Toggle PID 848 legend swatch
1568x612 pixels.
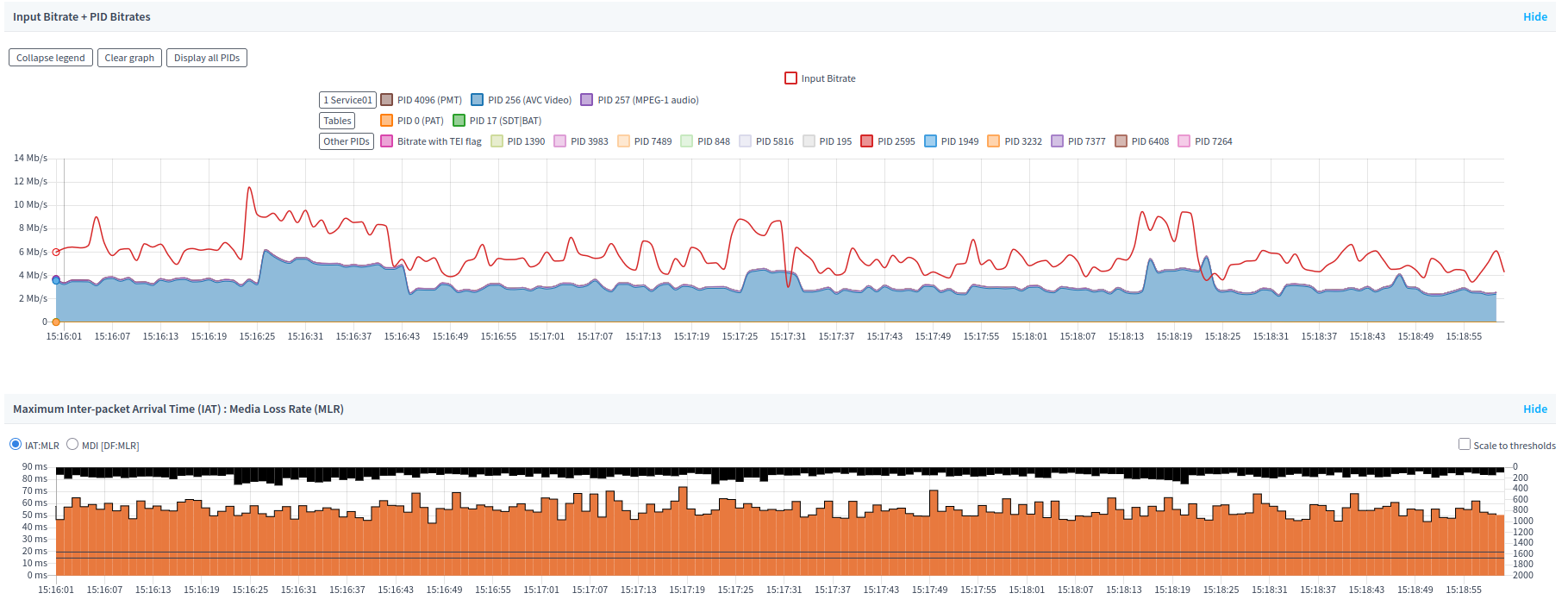pos(687,141)
